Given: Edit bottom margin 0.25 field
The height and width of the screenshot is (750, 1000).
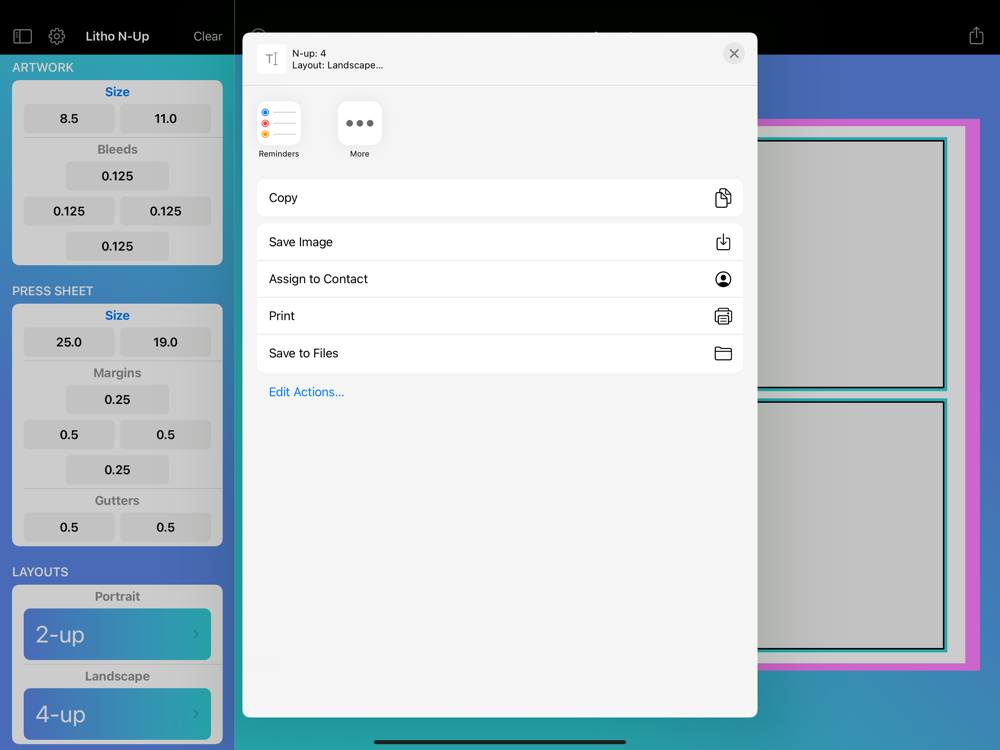Looking at the screenshot, I should (x=117, y=470).
